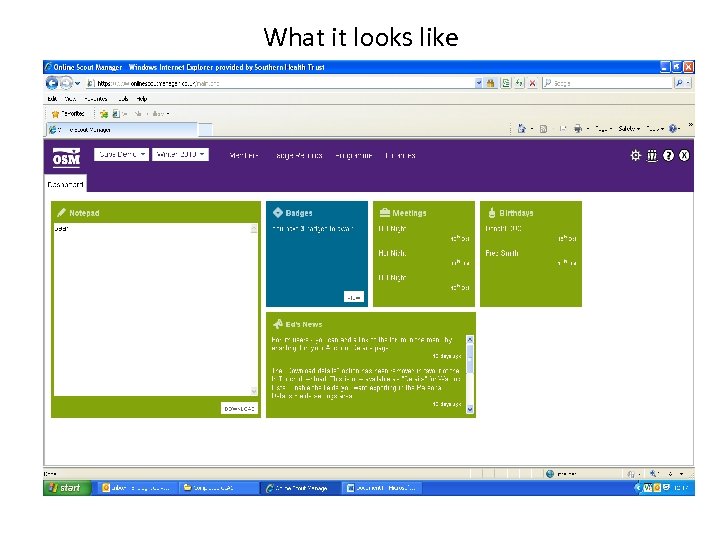The width and height of the screenshot is (720, 540).
Task: Click the Download button under Notepad
Action: (x=239, y=408)
